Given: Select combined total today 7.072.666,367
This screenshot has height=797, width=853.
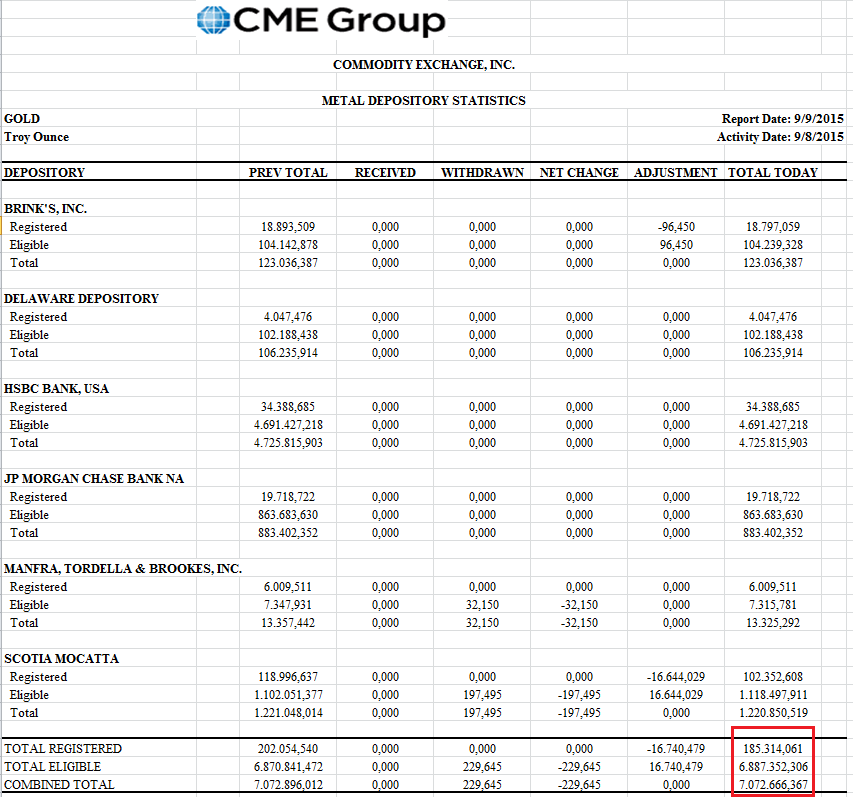Looking at the screenshot, I should point(773,784).
